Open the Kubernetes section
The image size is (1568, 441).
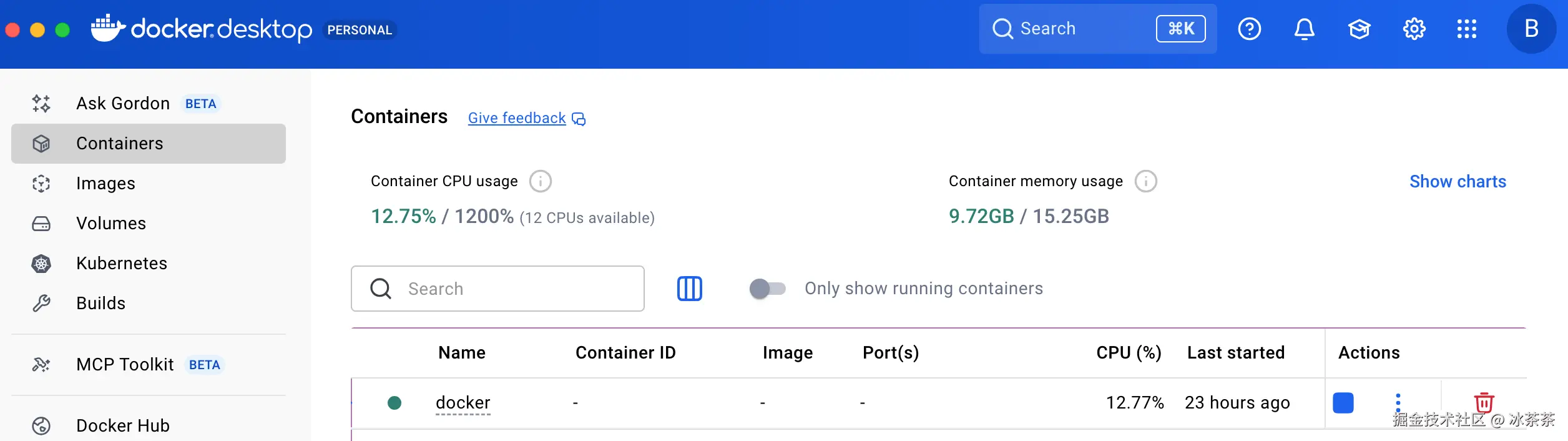122,264
